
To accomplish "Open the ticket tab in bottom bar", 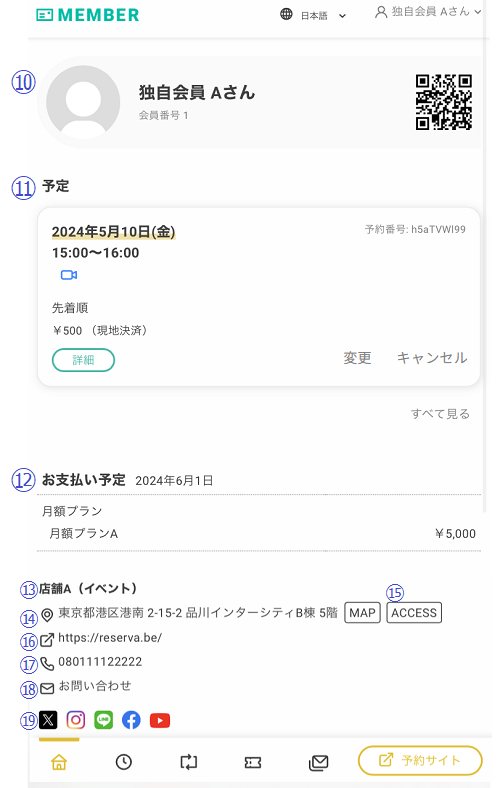I will pos(253,762).
